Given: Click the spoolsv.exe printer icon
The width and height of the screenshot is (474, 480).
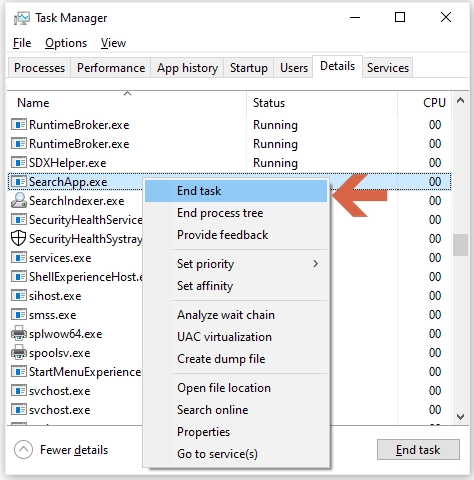Looking at the screenshot, I should pos(19,352).
